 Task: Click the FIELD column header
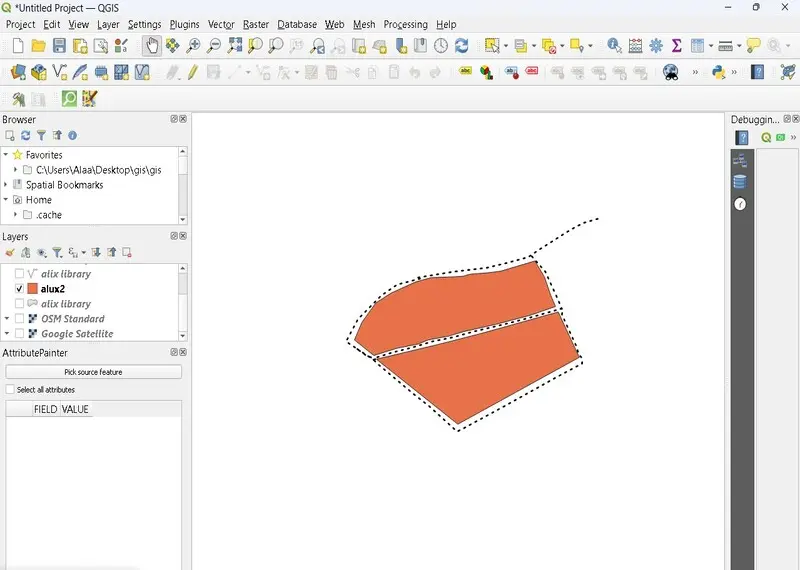pos(45,409)
